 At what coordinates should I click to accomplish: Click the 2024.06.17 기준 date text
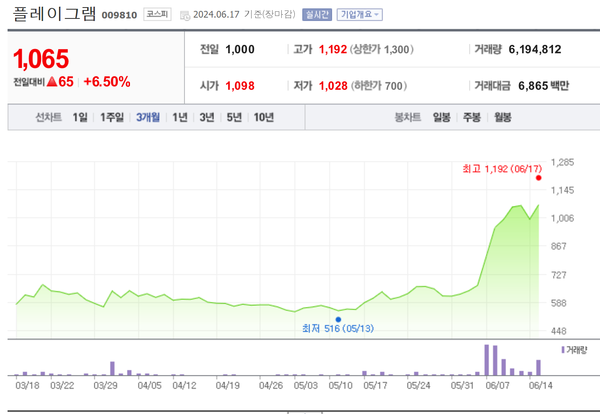pos(244,15)
